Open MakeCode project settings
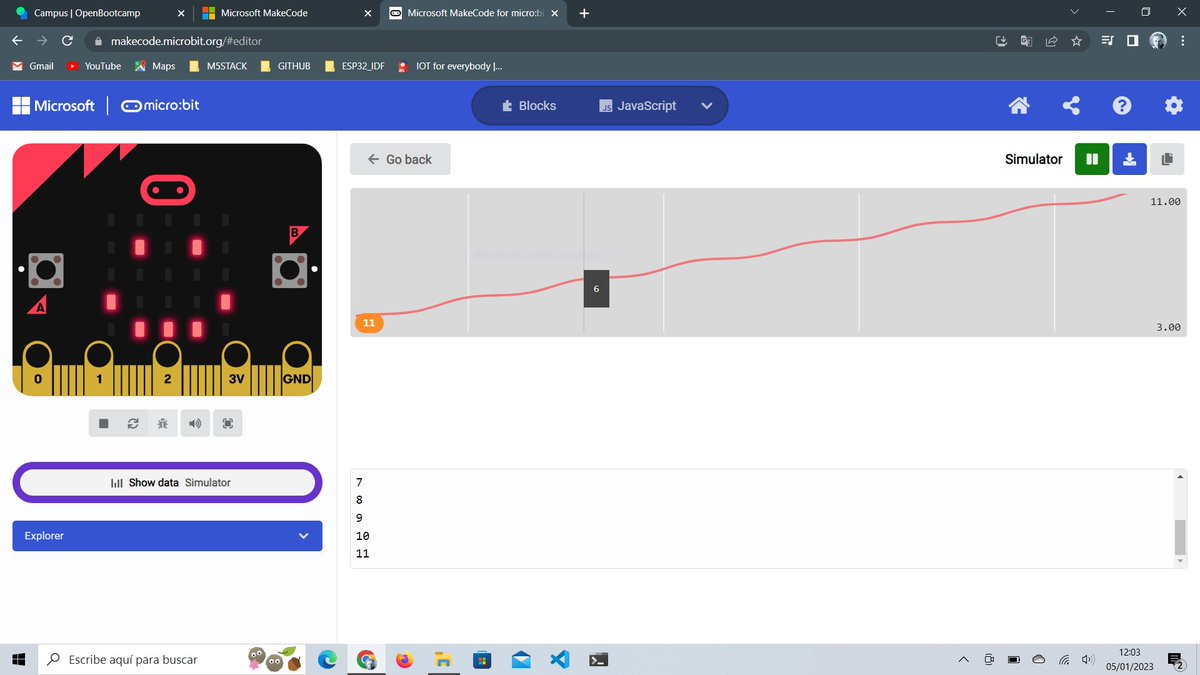This screenshot has width=1200, height=675. click(x=1173, y=105)
